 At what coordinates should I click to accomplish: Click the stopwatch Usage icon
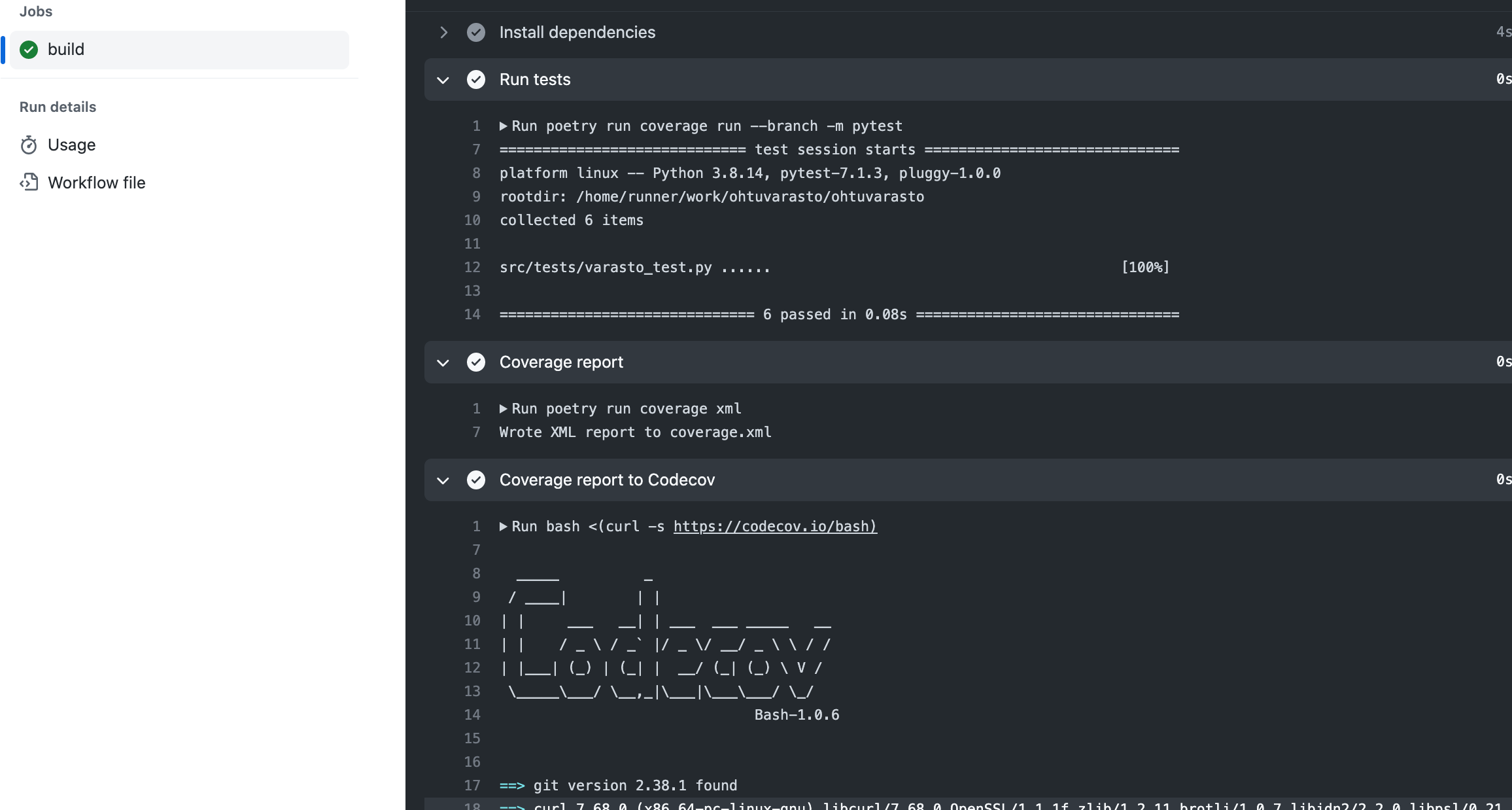pos(29,145)
